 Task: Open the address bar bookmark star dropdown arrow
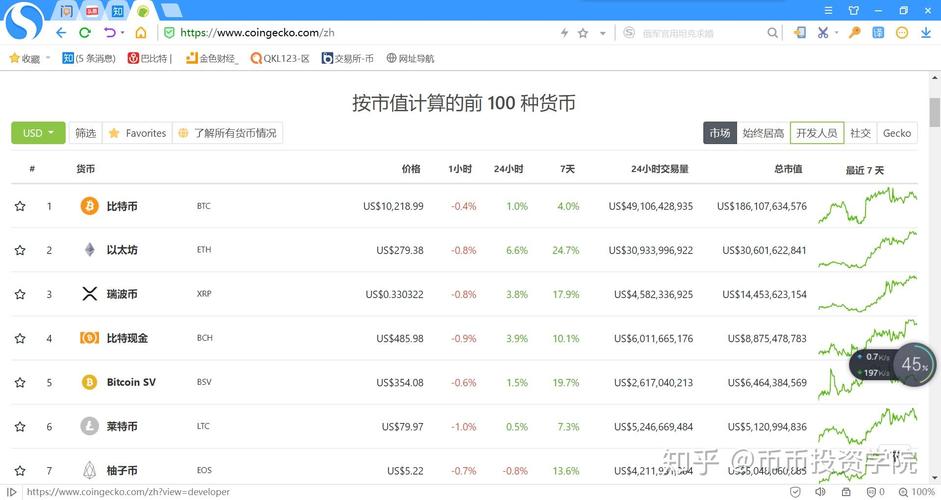[x=602, y=33]
